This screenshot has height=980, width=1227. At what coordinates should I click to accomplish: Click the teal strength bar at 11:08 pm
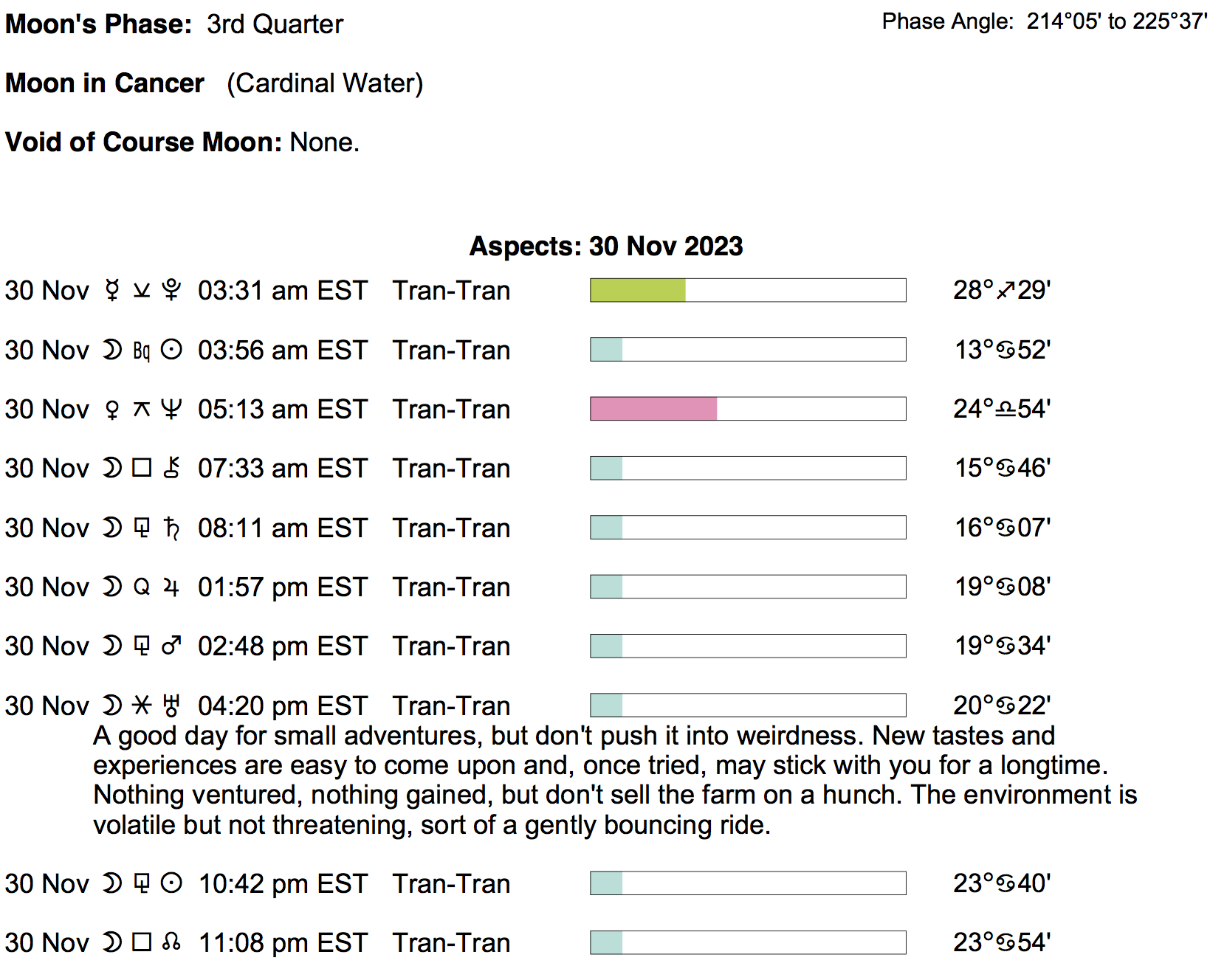(606, 942)
